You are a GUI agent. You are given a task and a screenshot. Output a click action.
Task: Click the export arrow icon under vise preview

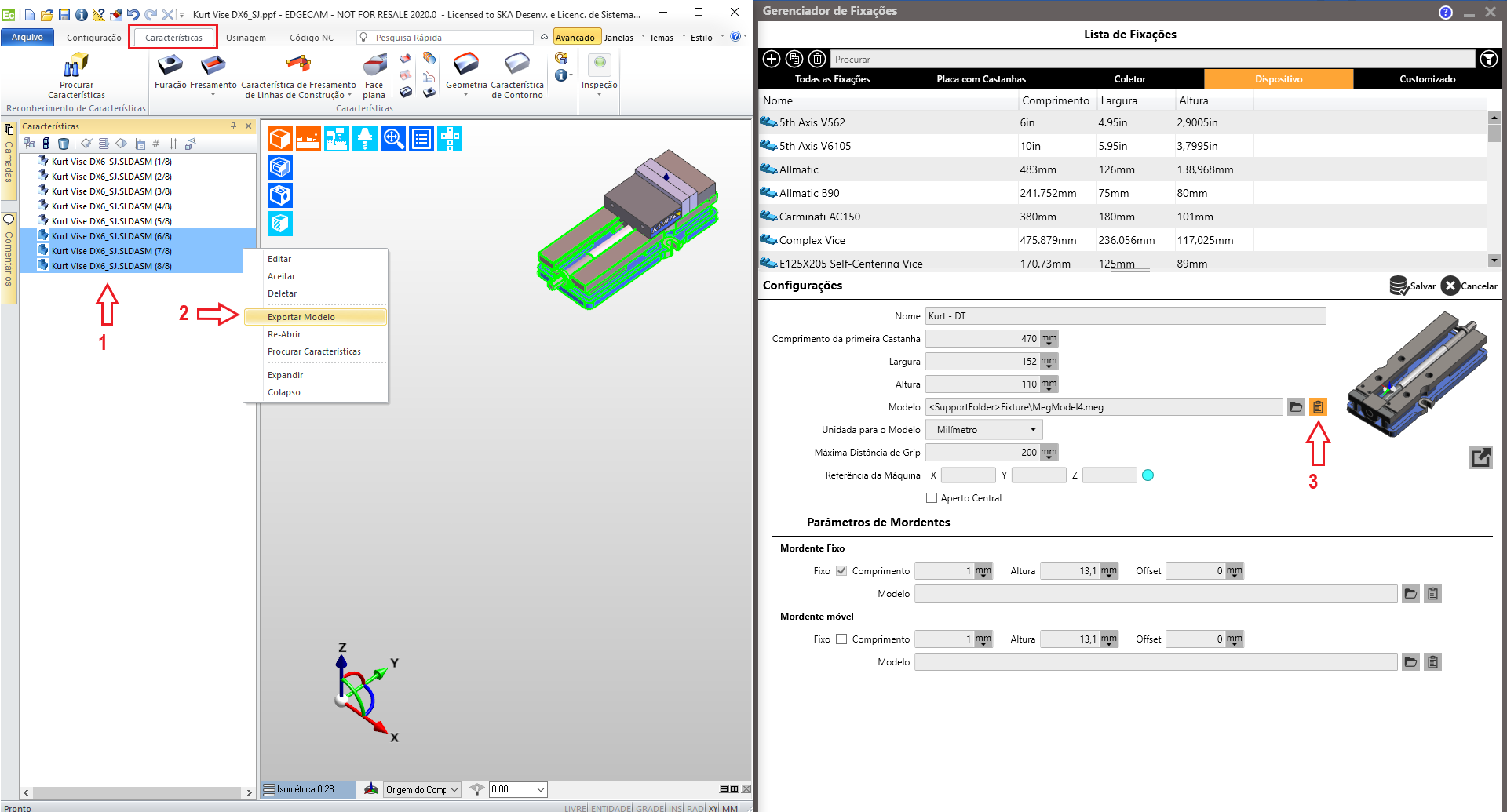[x=1480, y=457]
